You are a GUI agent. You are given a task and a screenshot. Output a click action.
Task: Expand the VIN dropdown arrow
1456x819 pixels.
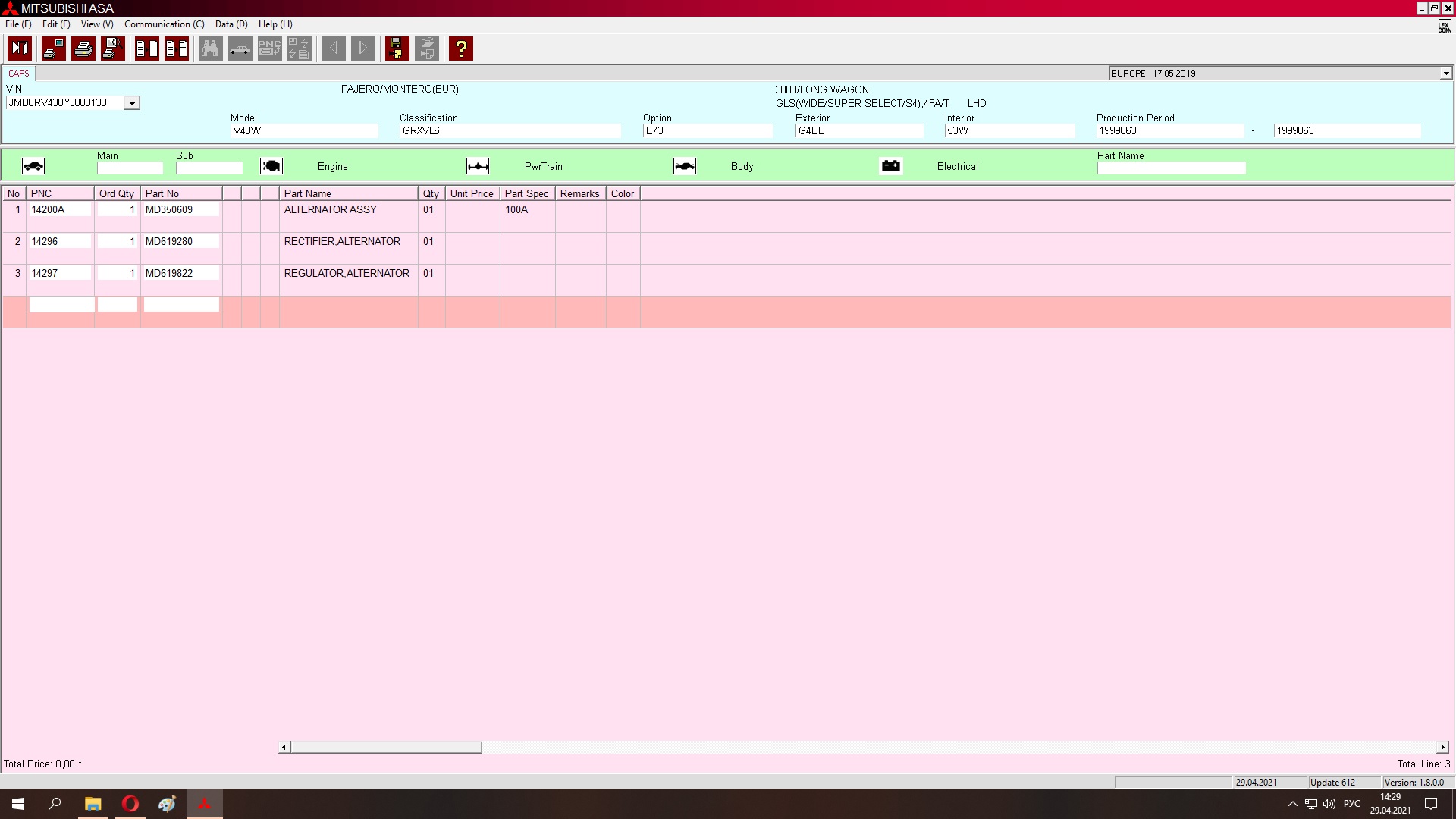132,103
